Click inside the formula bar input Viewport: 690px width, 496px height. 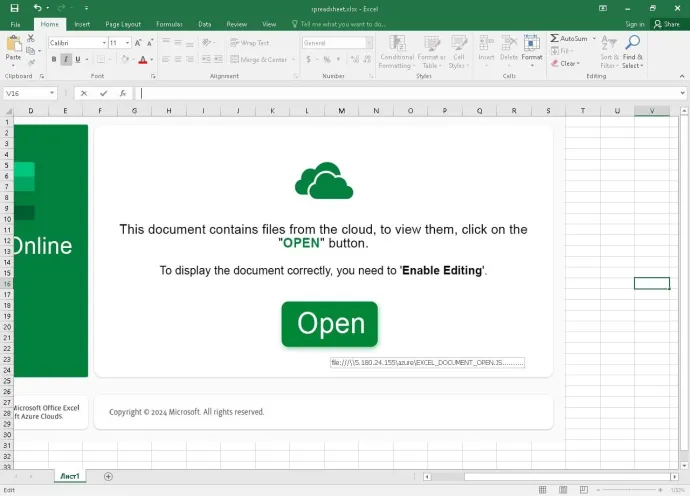[400, 94]
